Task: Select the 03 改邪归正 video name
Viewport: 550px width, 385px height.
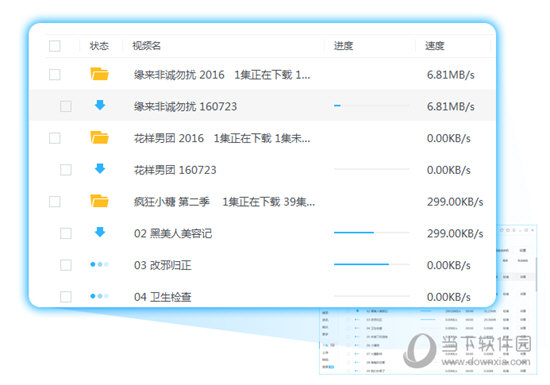Action: [x=163, y=265]
